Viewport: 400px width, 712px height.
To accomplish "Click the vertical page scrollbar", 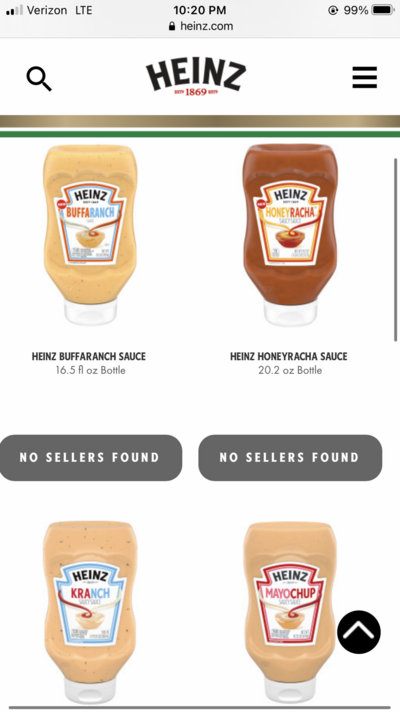I will [x=396, y=250].
